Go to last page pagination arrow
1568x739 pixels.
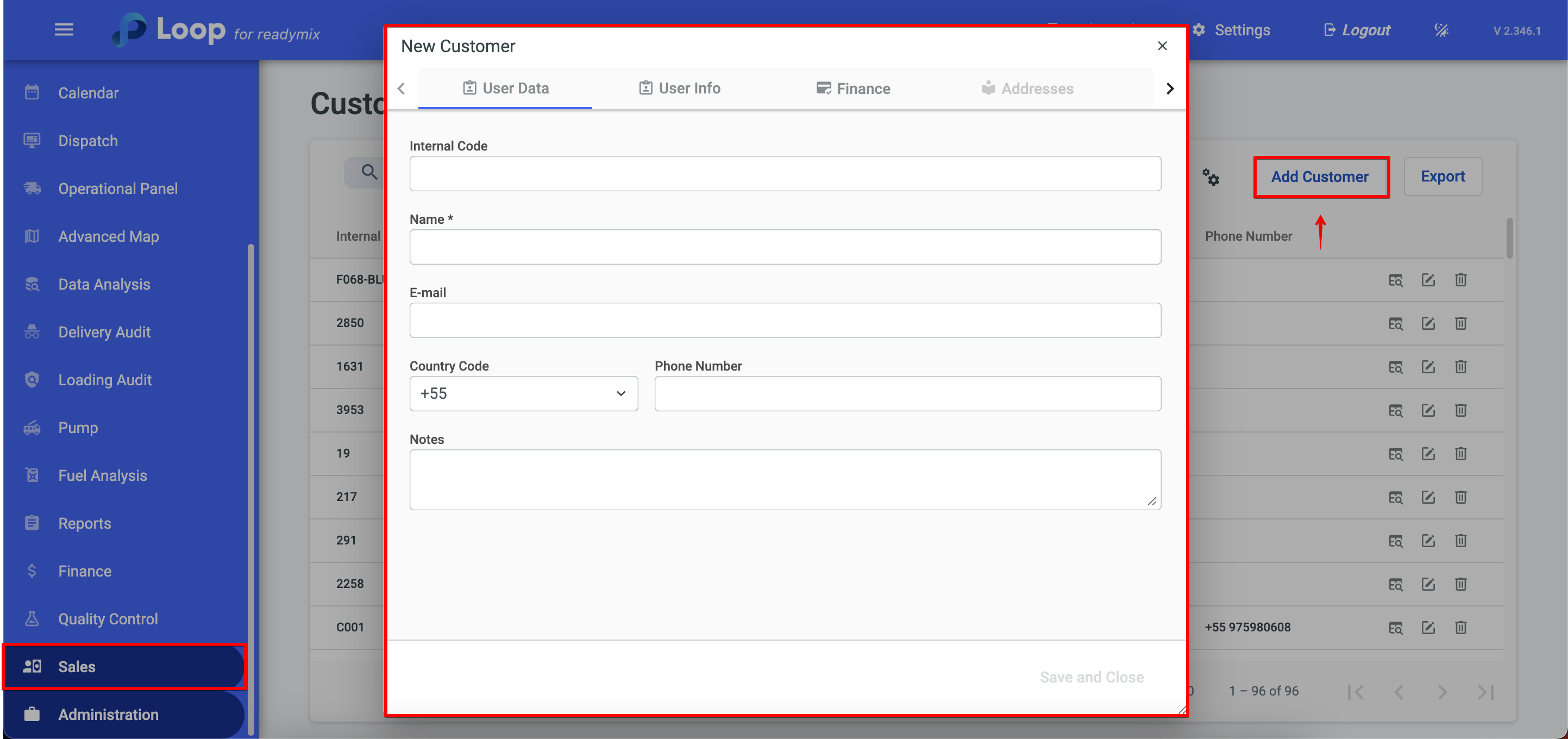(1485, 692)
